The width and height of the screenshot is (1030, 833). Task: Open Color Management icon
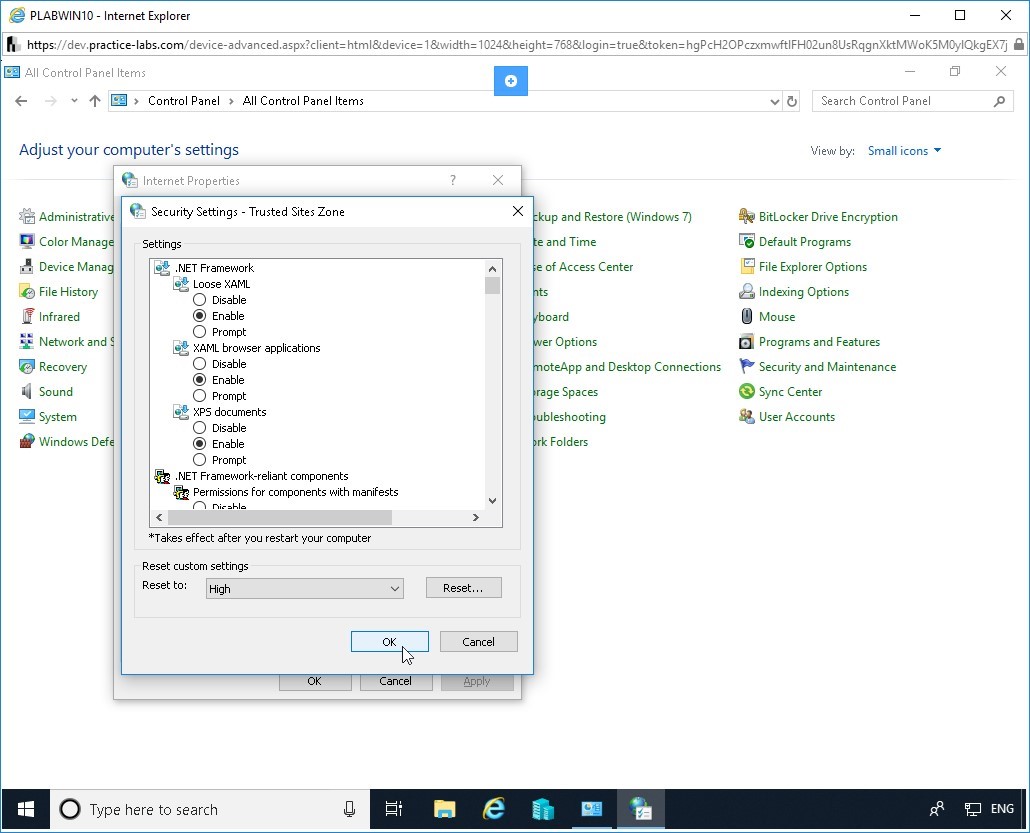click(27, 241)
